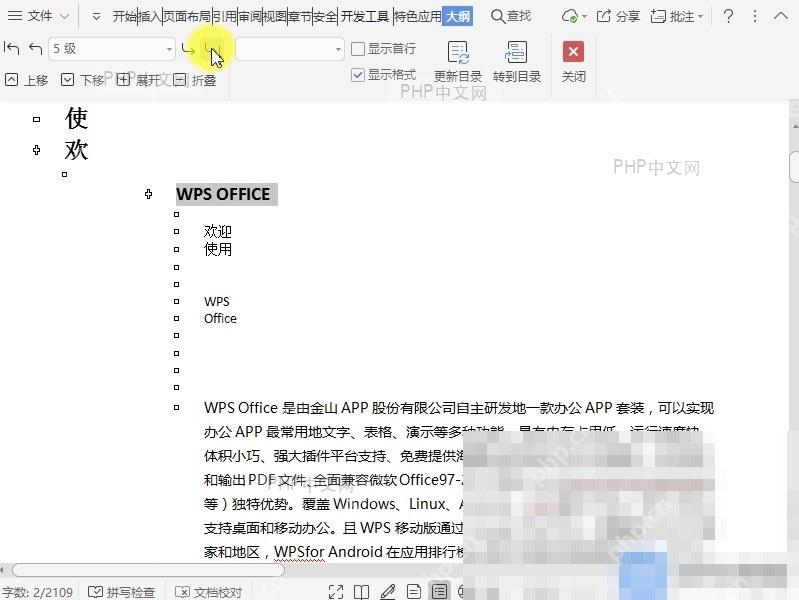This screenshot has width=799, height=600.
Task: Click 转到目录 go to TOC icon
Action: click(516, 62)
